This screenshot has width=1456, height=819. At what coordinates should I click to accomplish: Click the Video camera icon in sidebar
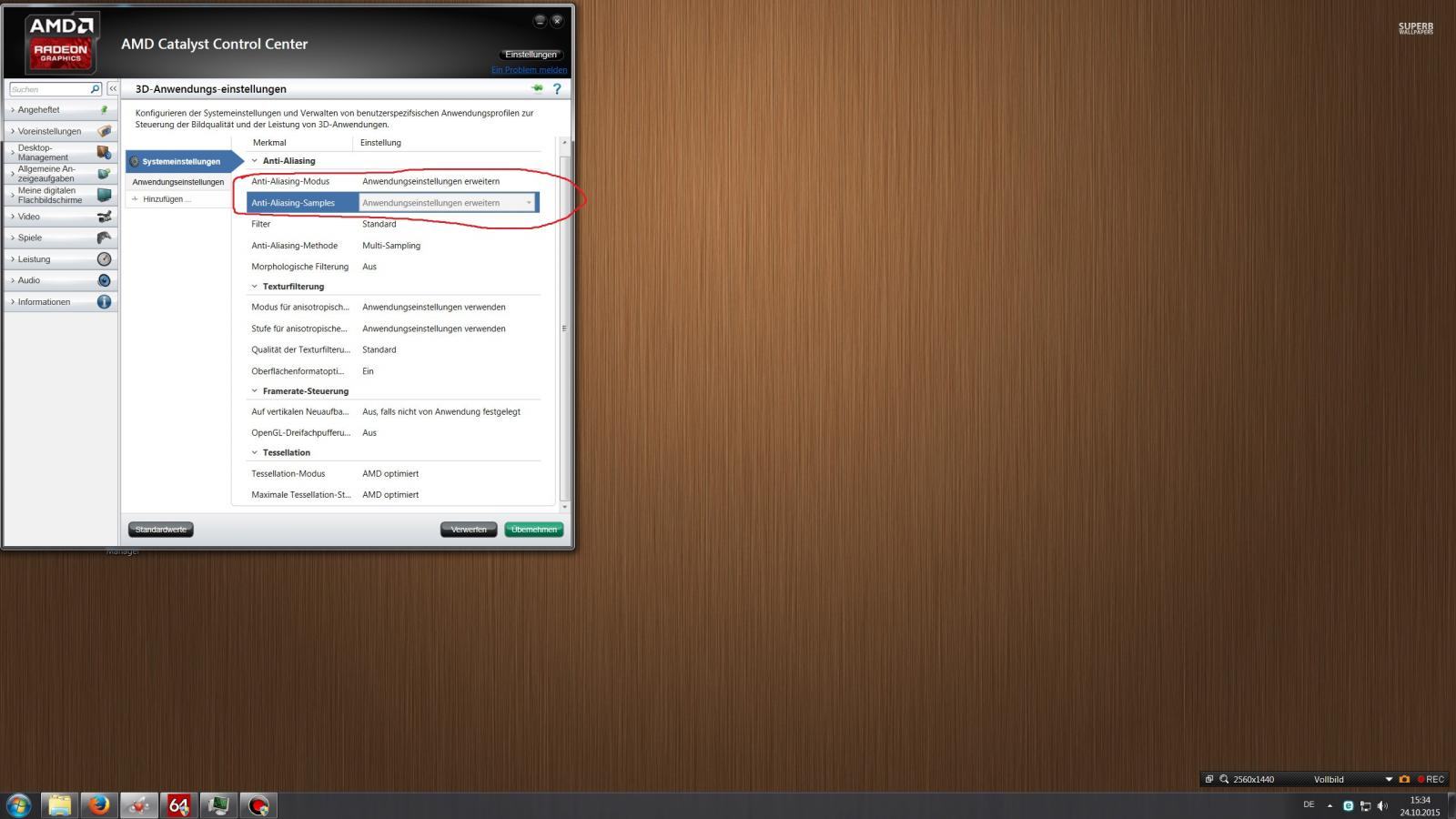(x=104, y=217)
